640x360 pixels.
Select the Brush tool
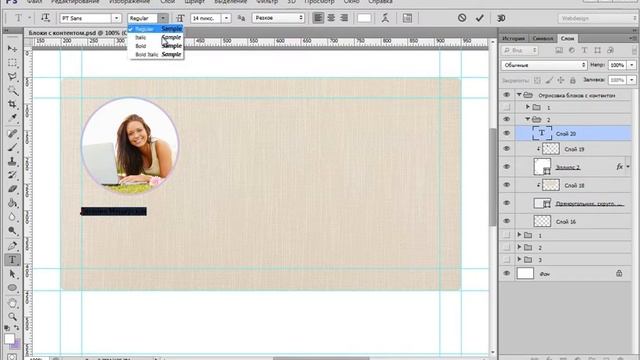[12, 147]
